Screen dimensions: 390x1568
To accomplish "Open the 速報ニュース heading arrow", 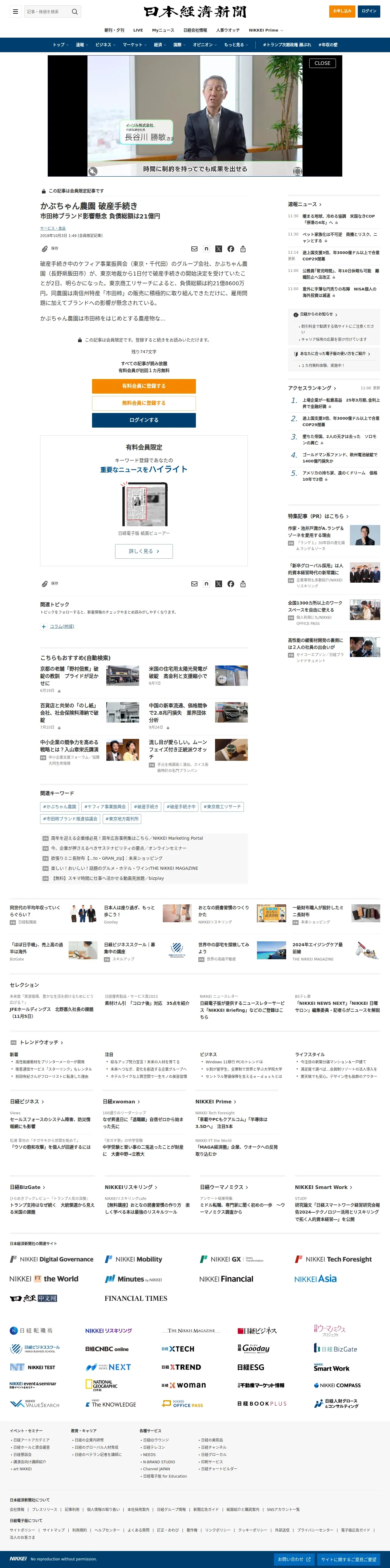I will (320, 205).
